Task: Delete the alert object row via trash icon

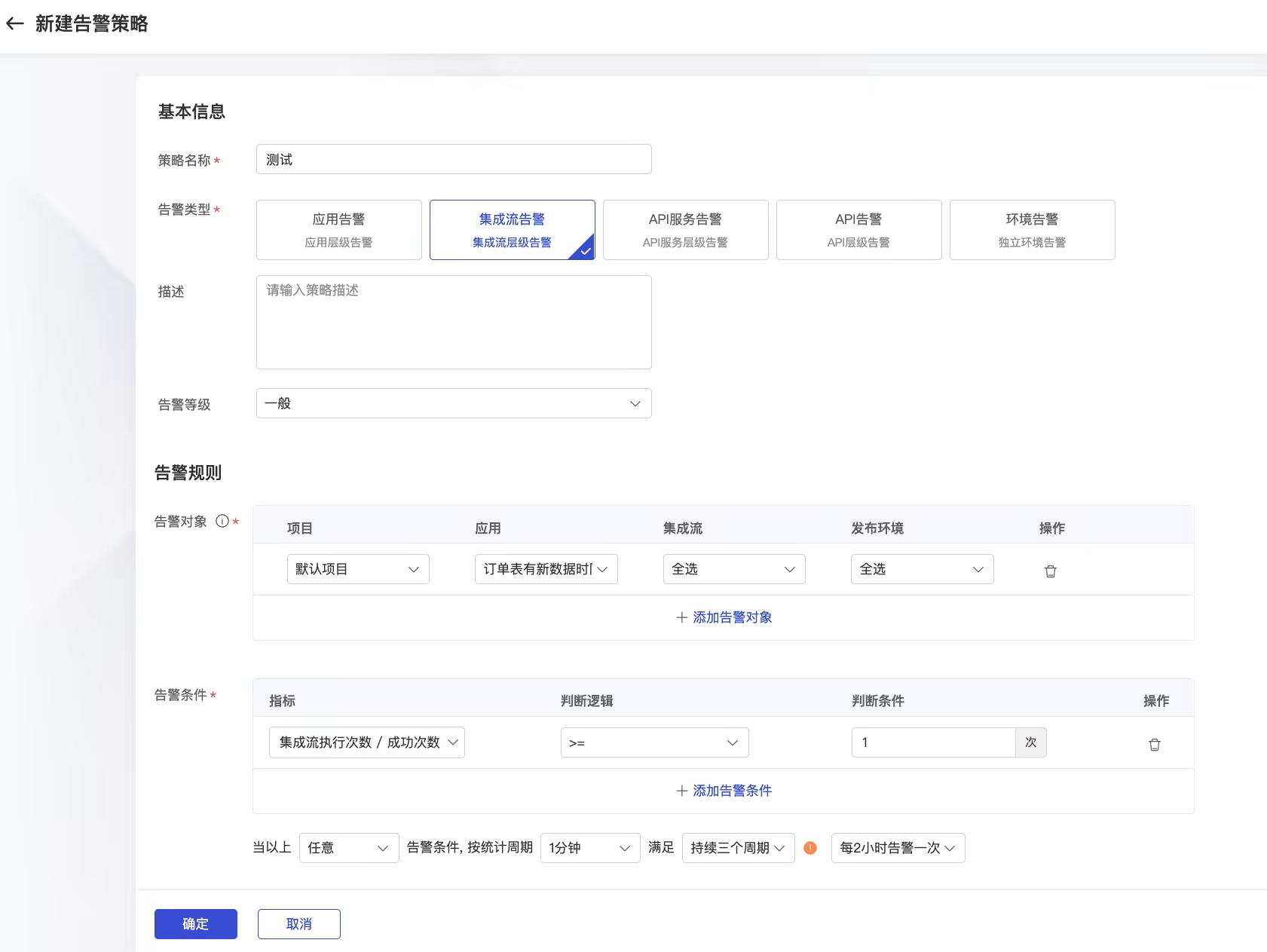Action: tap(1050, 571)
